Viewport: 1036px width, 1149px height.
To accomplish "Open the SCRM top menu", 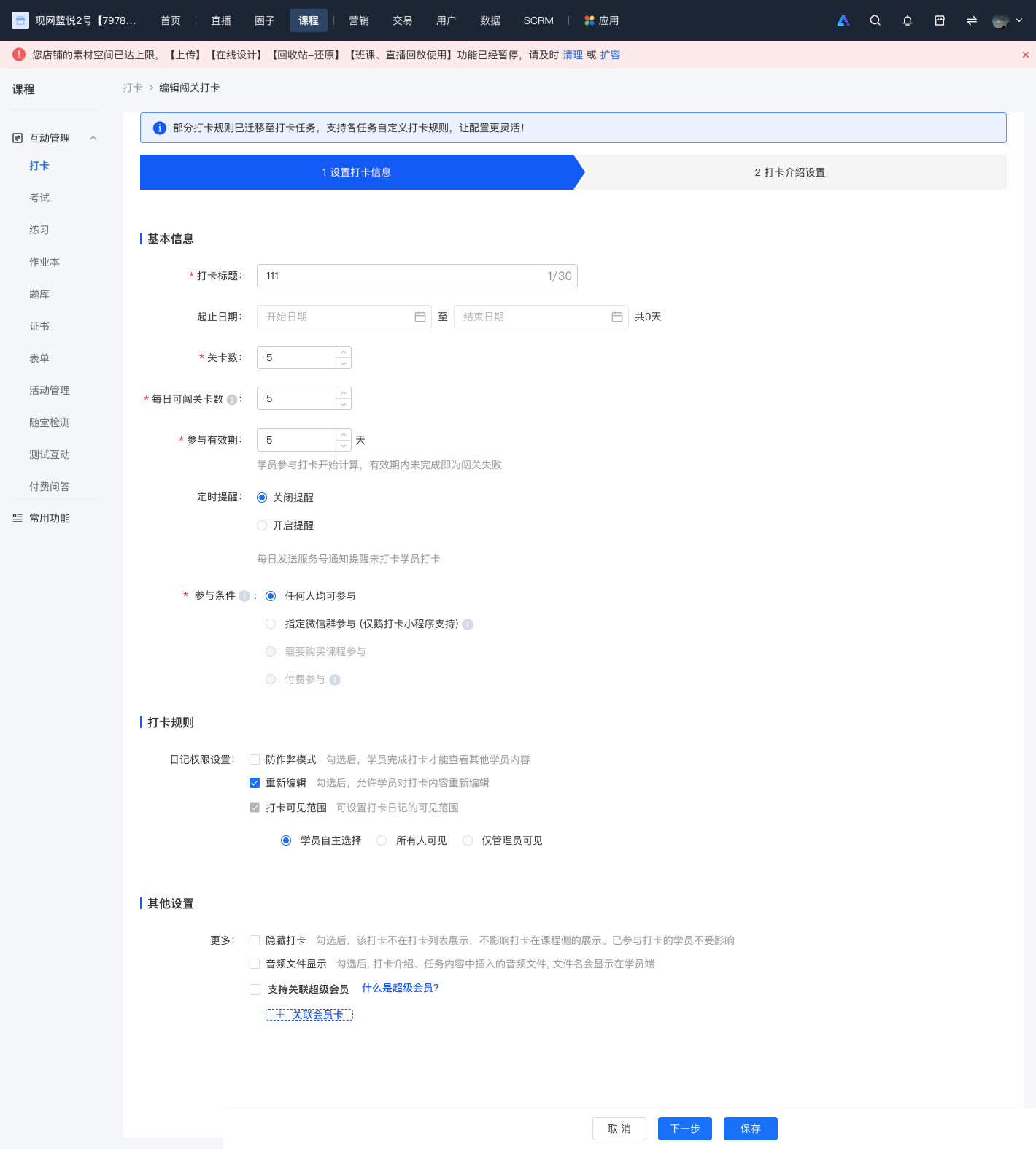I will 538,20.
